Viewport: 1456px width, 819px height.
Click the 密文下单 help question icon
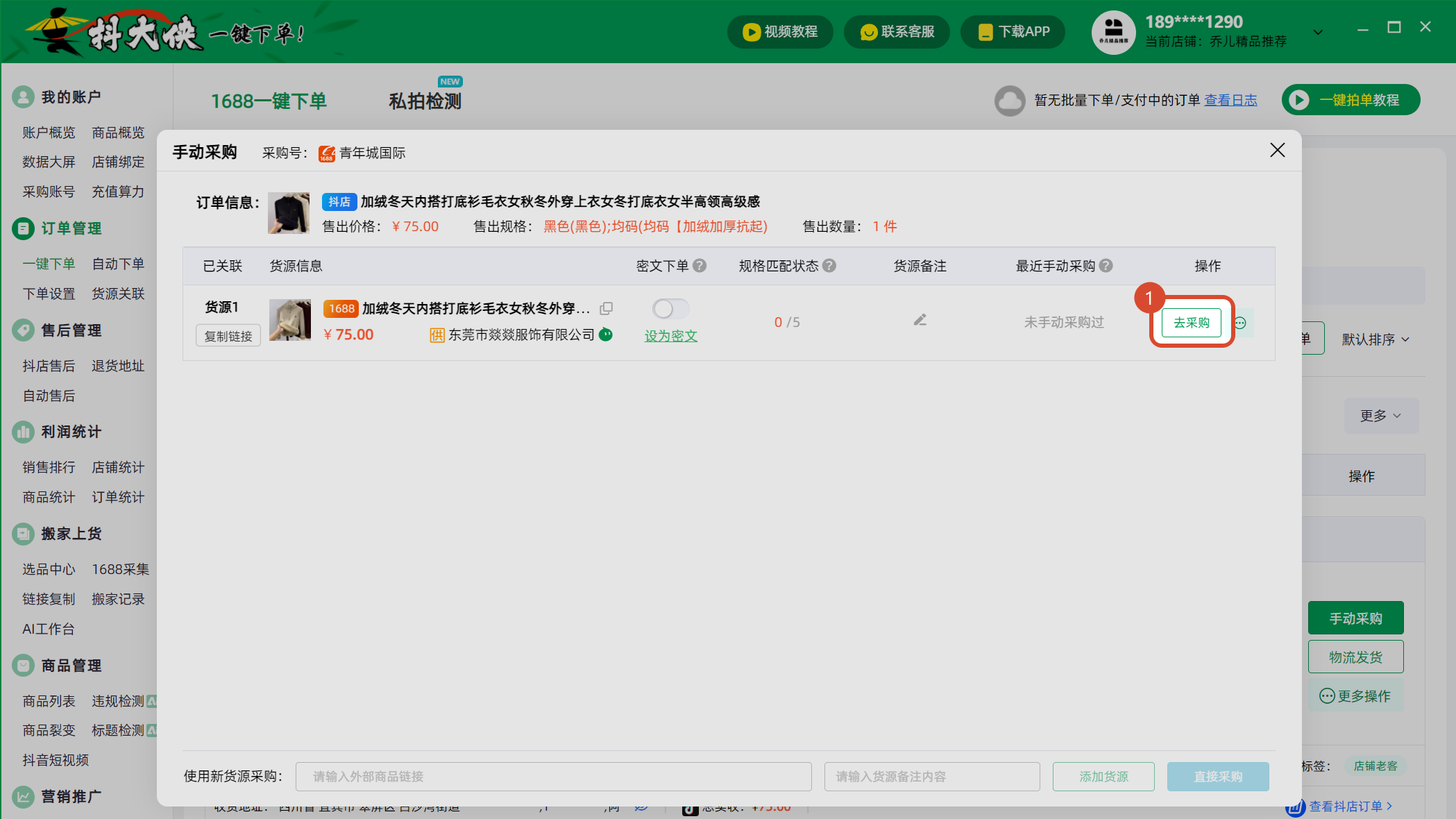[700, 266]
